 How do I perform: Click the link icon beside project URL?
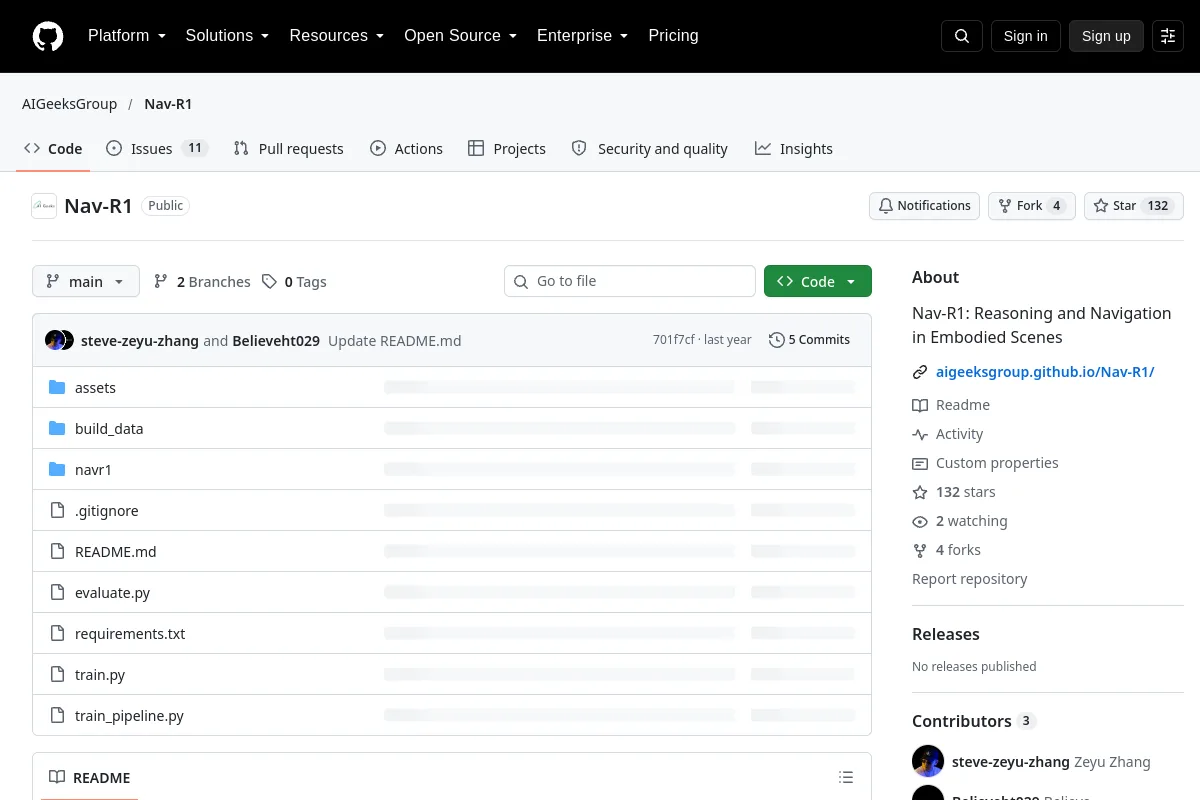(920, 372)
